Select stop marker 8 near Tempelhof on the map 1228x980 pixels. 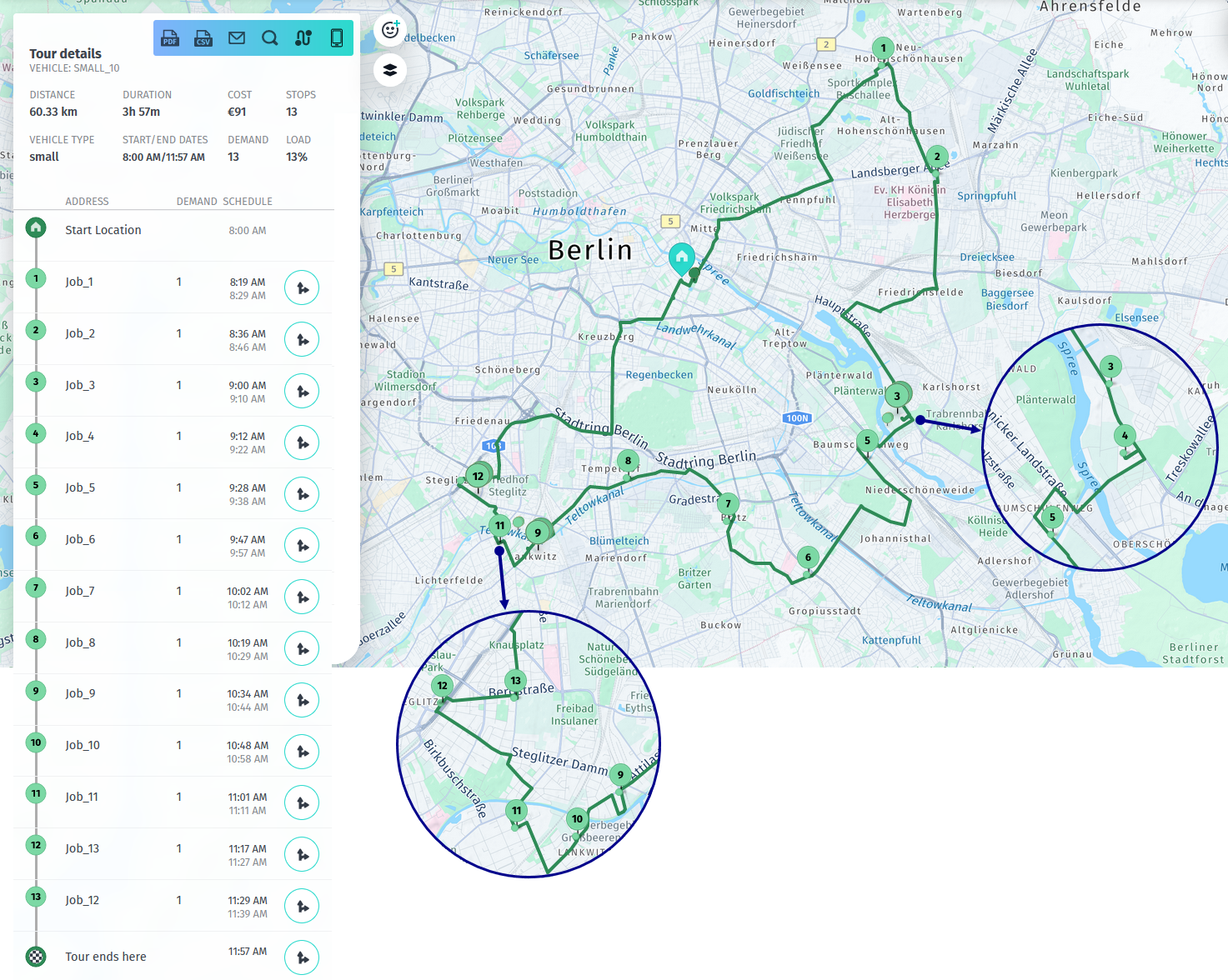(x=629, y=461)
